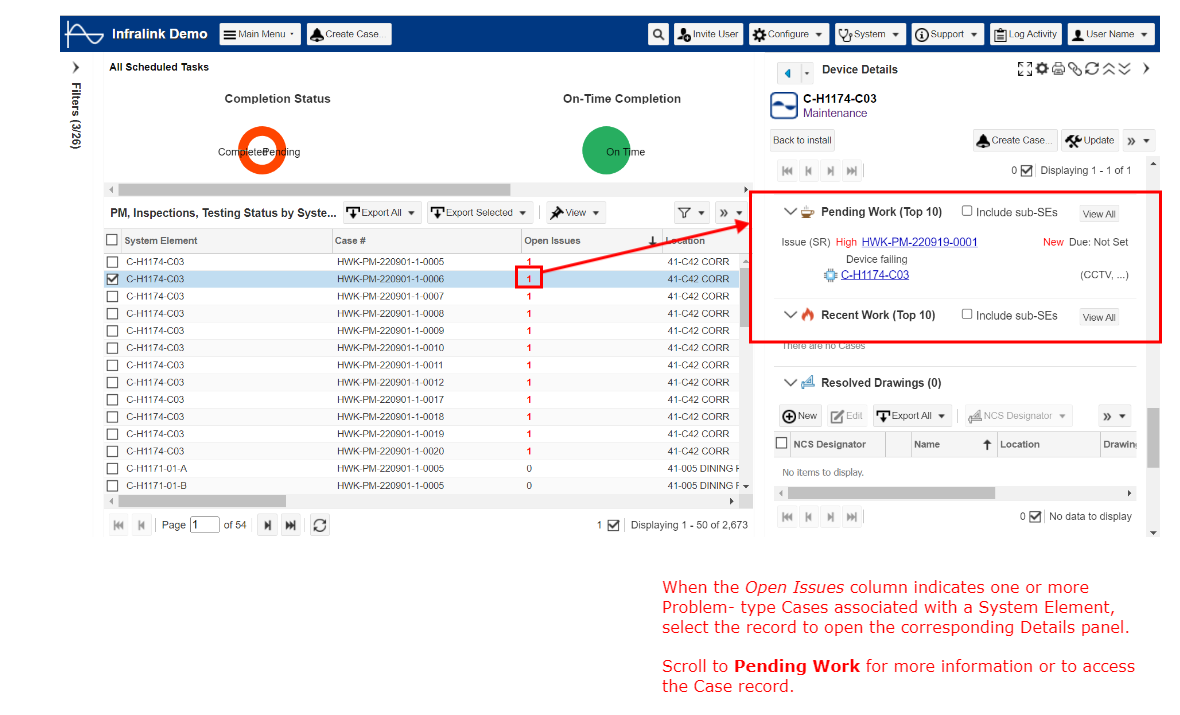Expand all sections with double down chevrons
1180x715 pixels.
click(x=1124, y=69)
